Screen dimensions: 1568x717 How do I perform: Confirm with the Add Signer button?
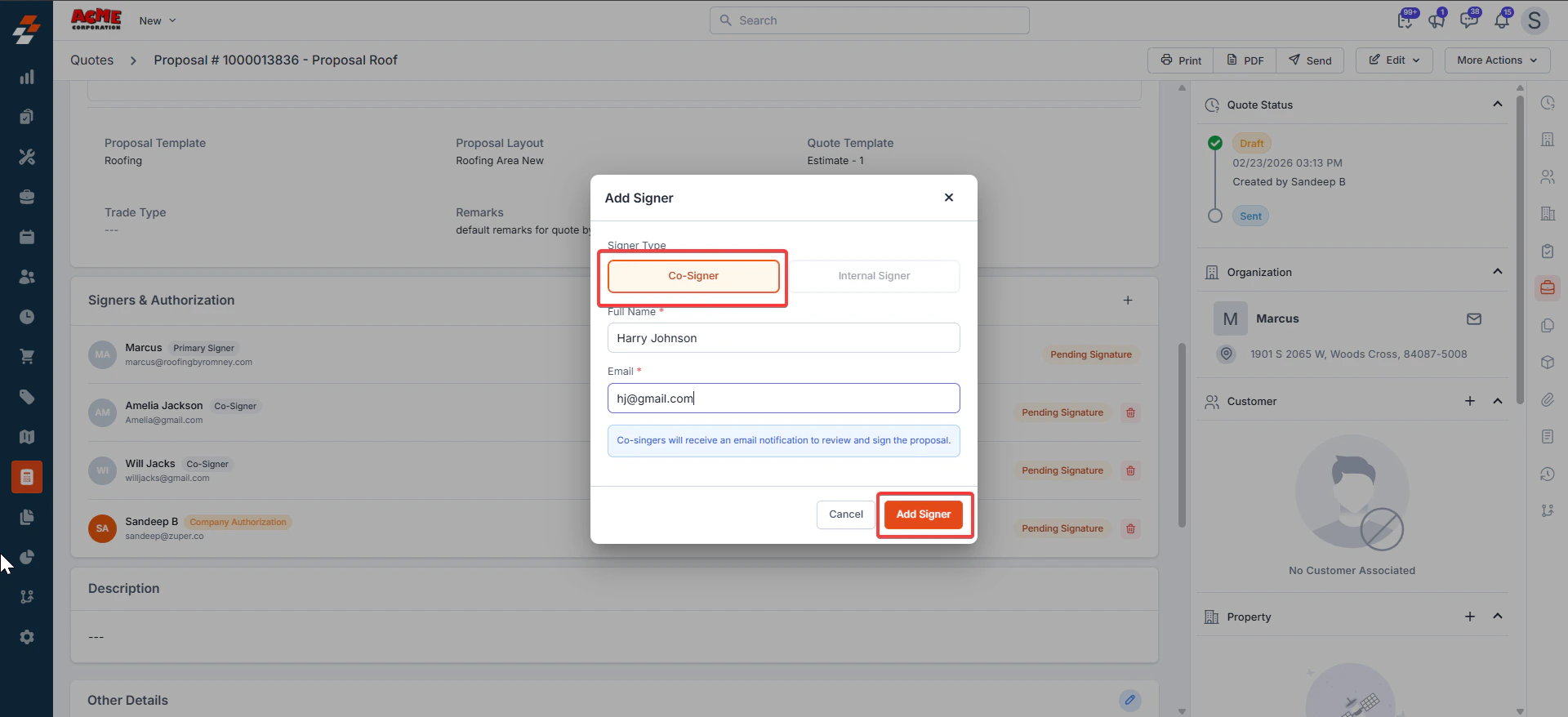[923, 514]
